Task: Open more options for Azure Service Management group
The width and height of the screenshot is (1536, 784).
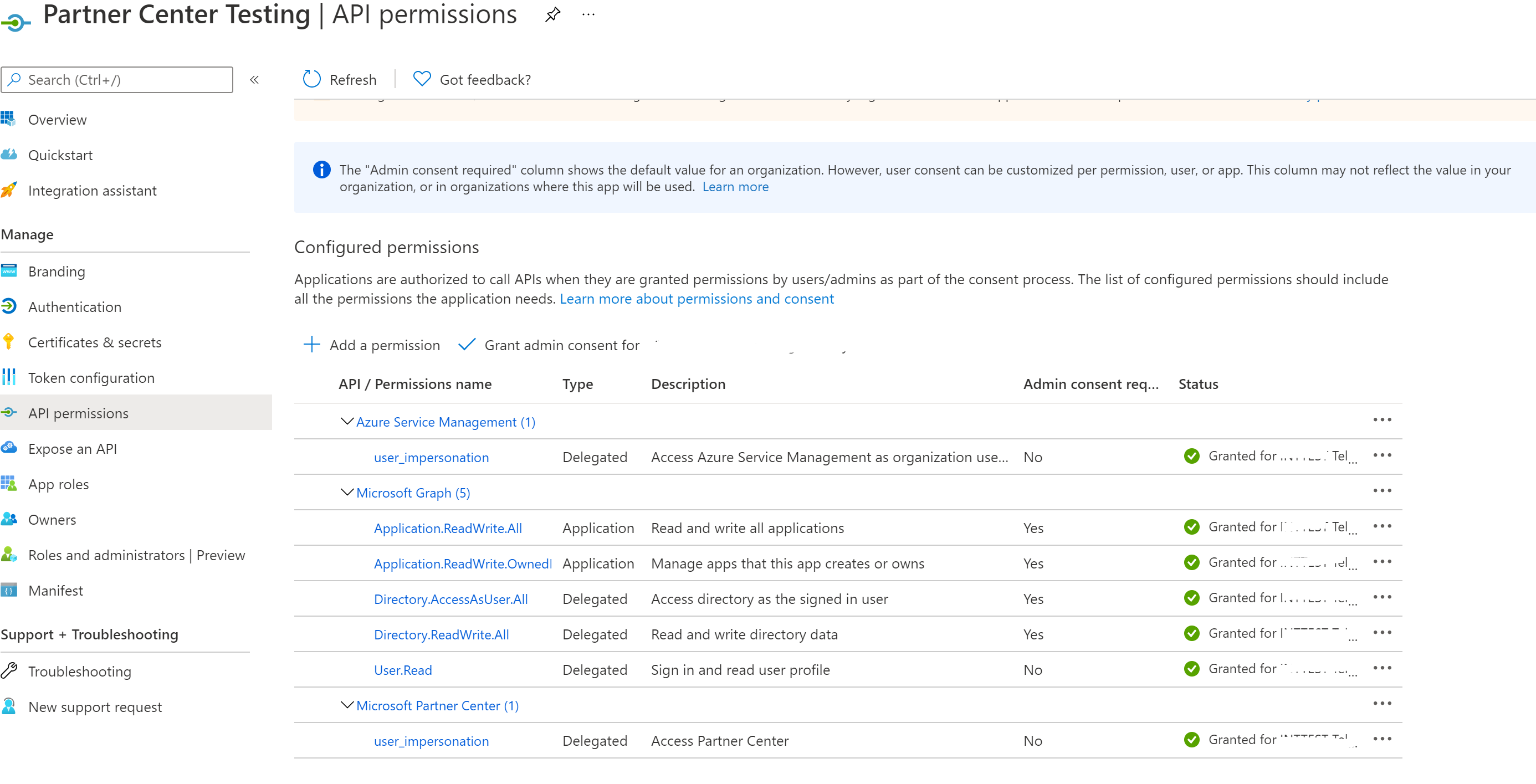Action: 1381,421
